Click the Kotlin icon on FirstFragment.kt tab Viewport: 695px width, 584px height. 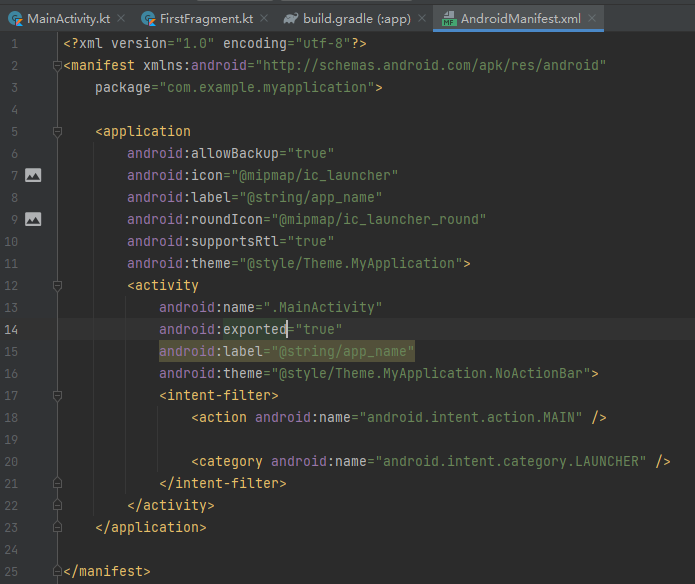pyautogui.click(x=148, y=19)
